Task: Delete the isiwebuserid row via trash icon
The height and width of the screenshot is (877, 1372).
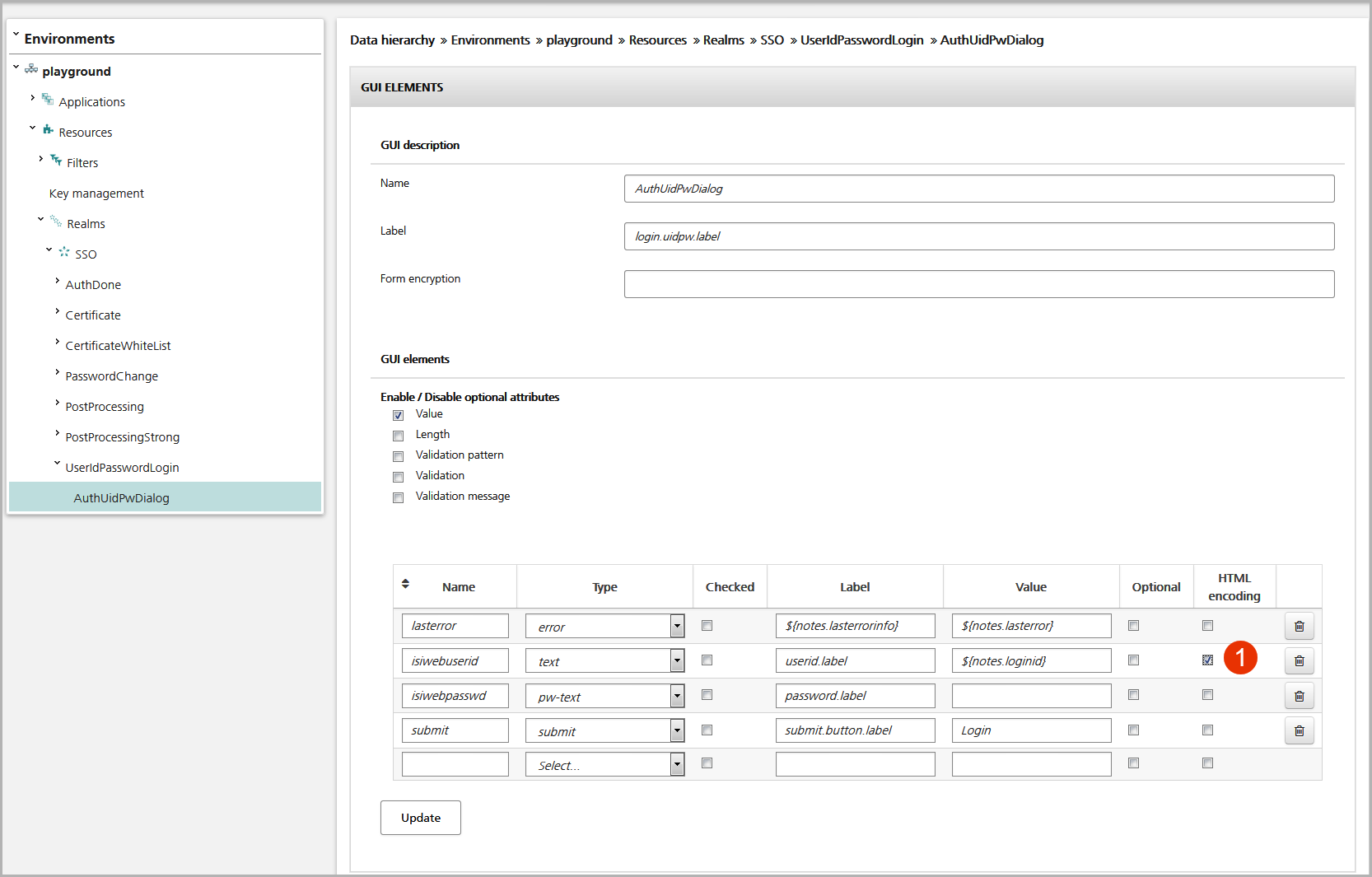Action: (1299, 661)
